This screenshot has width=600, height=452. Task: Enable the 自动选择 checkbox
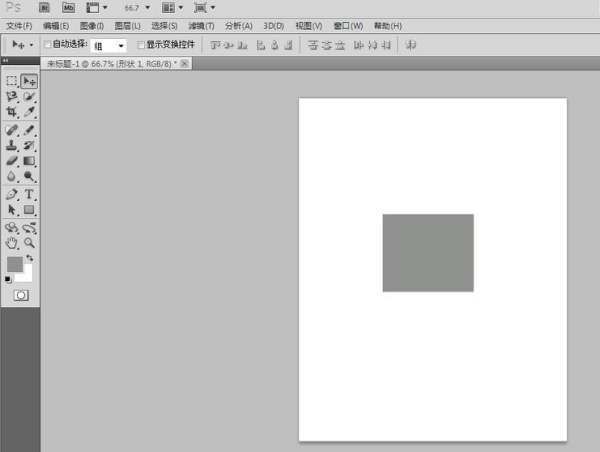47,45
